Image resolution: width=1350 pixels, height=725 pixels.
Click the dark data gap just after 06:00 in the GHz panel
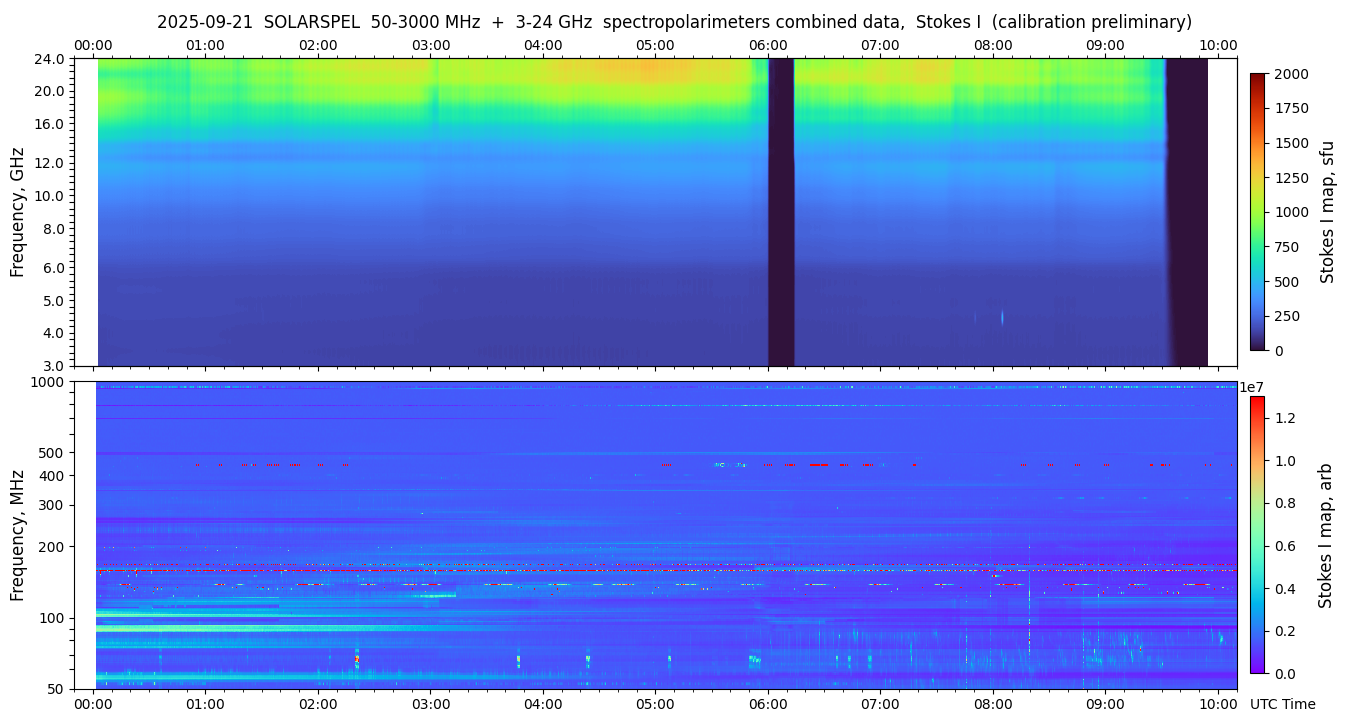[781, 212]
